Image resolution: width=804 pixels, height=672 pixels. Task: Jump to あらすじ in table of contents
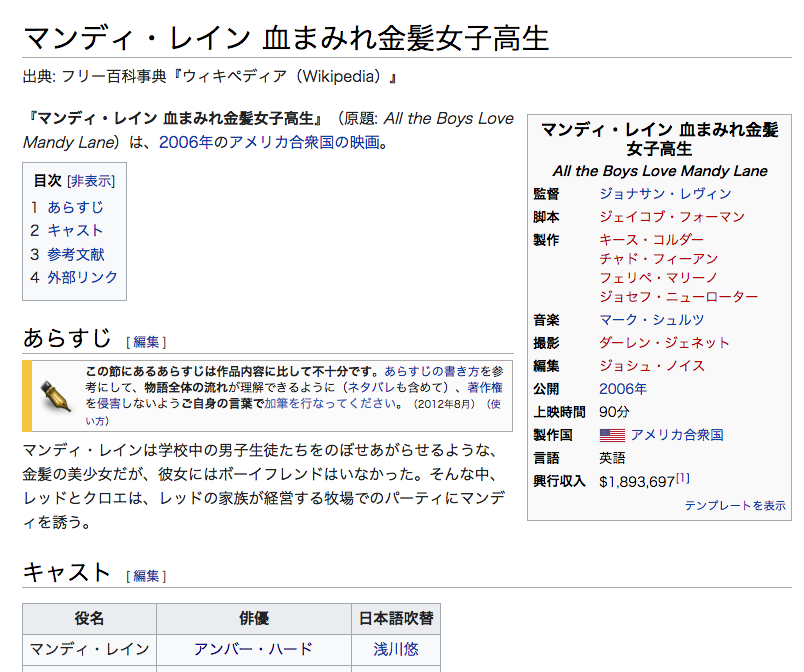click(75, 207)
